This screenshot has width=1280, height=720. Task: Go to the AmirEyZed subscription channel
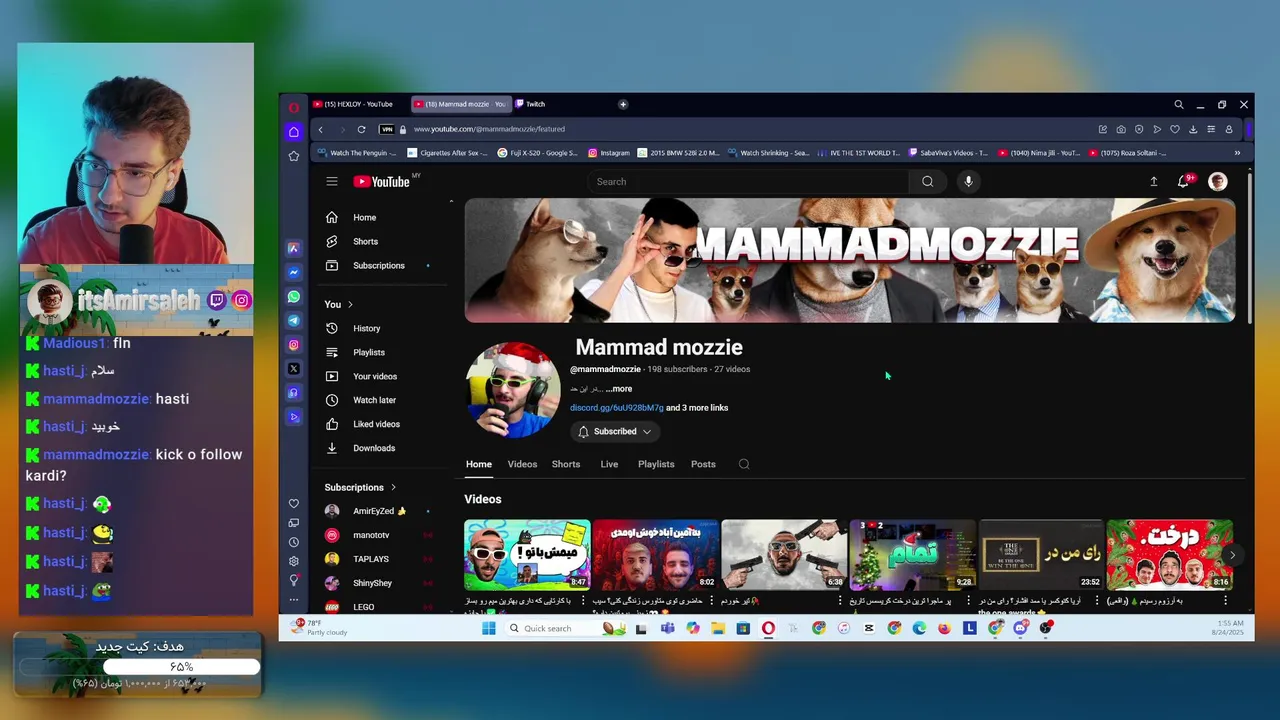tap(380, 511)
